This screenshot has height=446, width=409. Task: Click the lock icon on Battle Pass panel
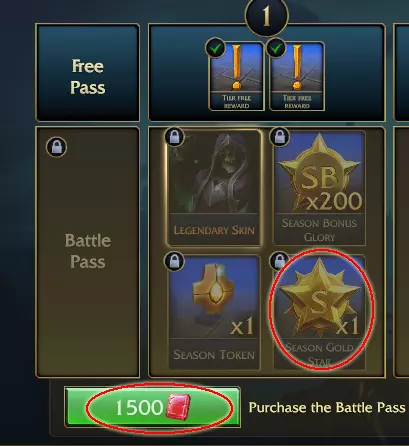tap(57, 147)
